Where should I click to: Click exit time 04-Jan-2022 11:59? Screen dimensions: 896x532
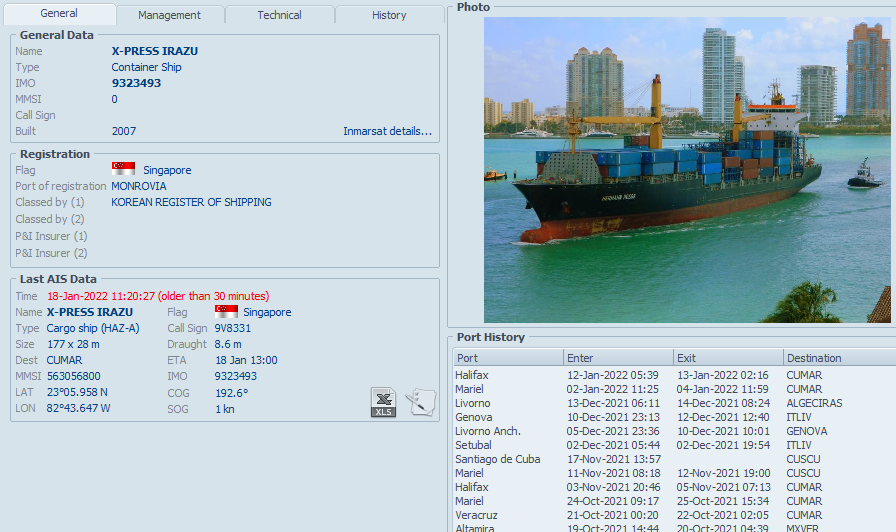click(723, 389)
